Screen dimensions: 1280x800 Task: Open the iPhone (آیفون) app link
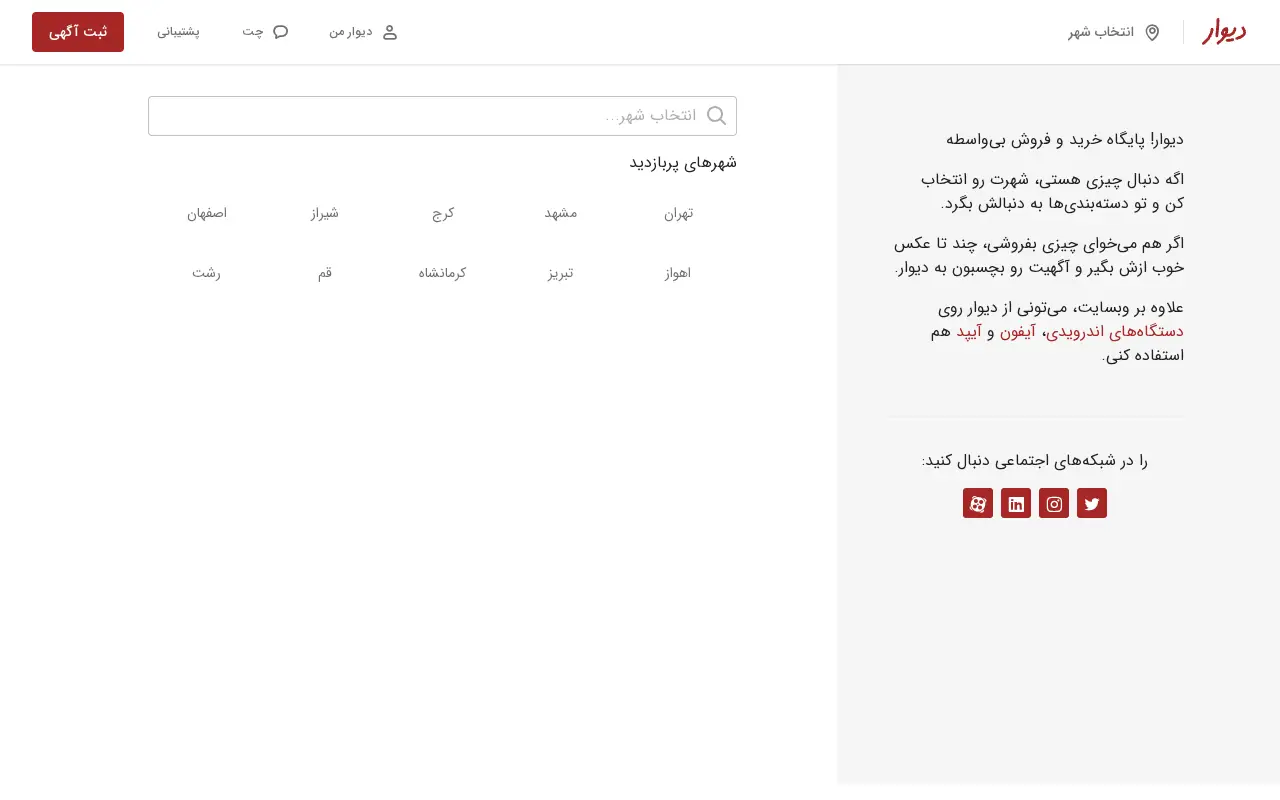tap(1016, 332)
